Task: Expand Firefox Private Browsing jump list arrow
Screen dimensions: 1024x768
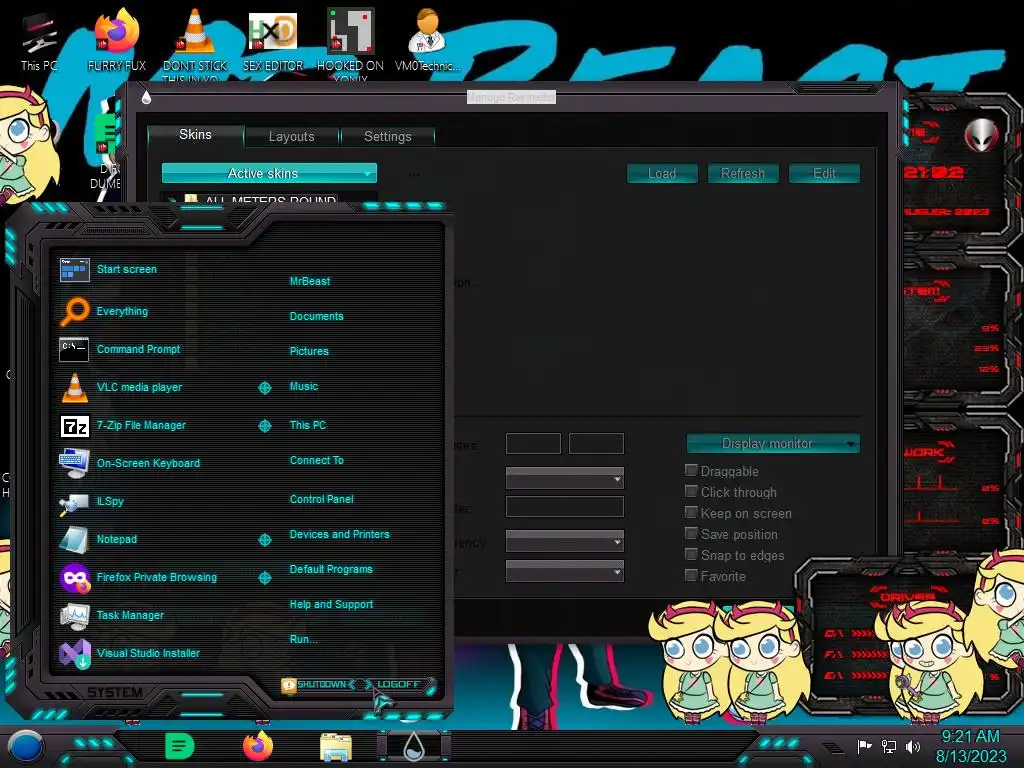Action: (x=264, y=578)
